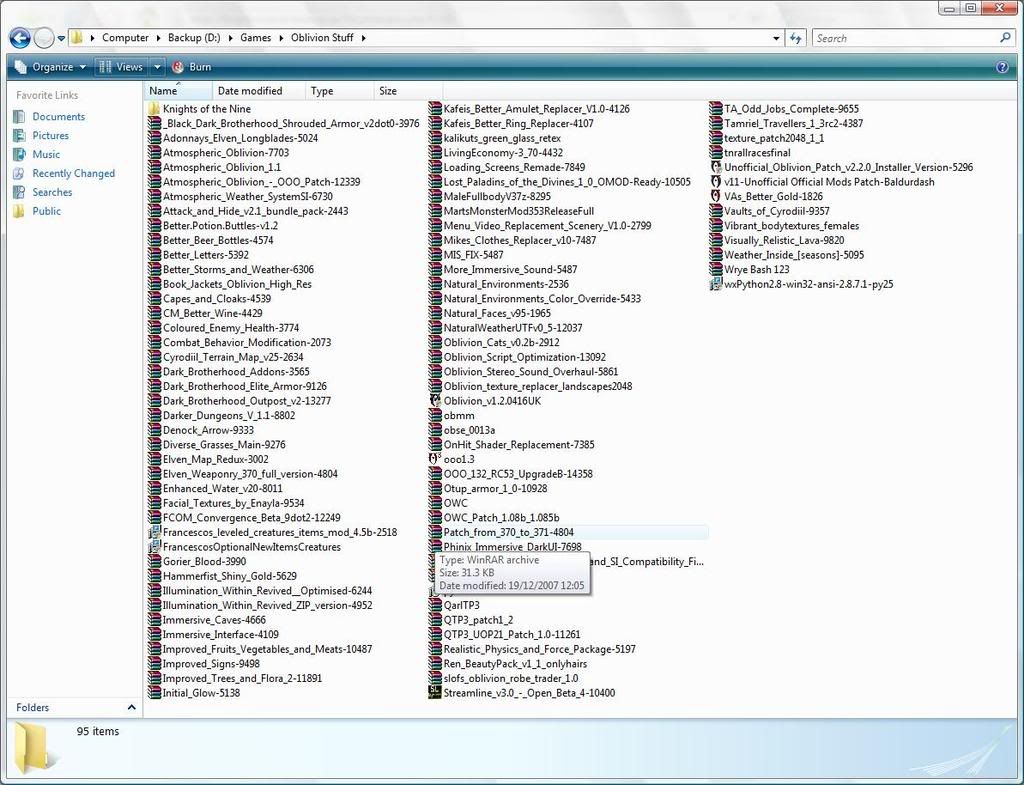Click the Burn toolbar button
1024x785 pixels.
point(192,67)
